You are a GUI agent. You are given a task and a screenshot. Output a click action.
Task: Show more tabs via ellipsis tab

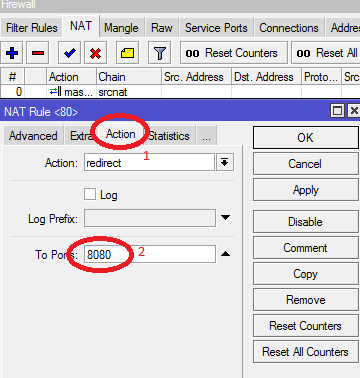(x=206, y=136)
